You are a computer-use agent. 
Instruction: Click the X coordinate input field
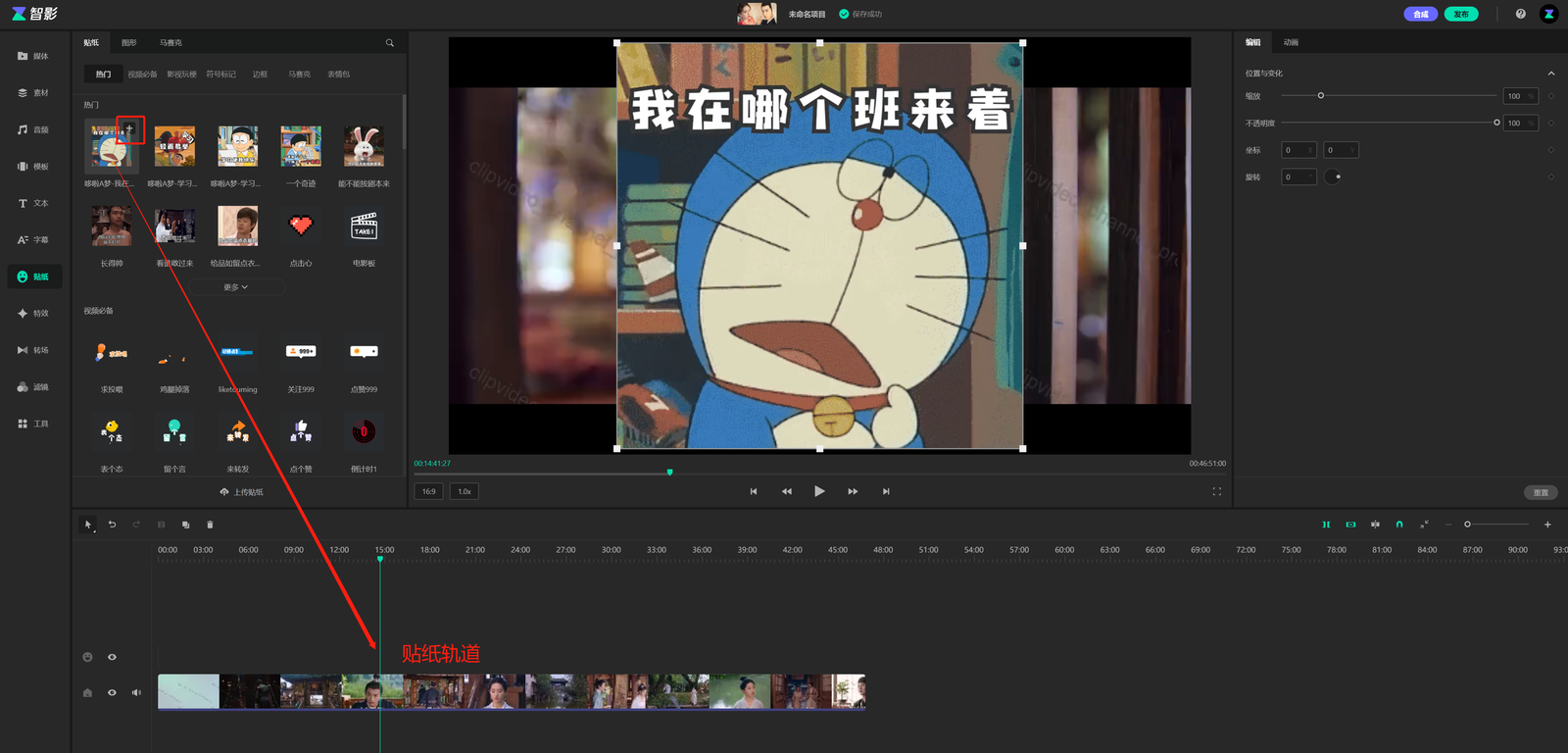tap(1298, 150)
